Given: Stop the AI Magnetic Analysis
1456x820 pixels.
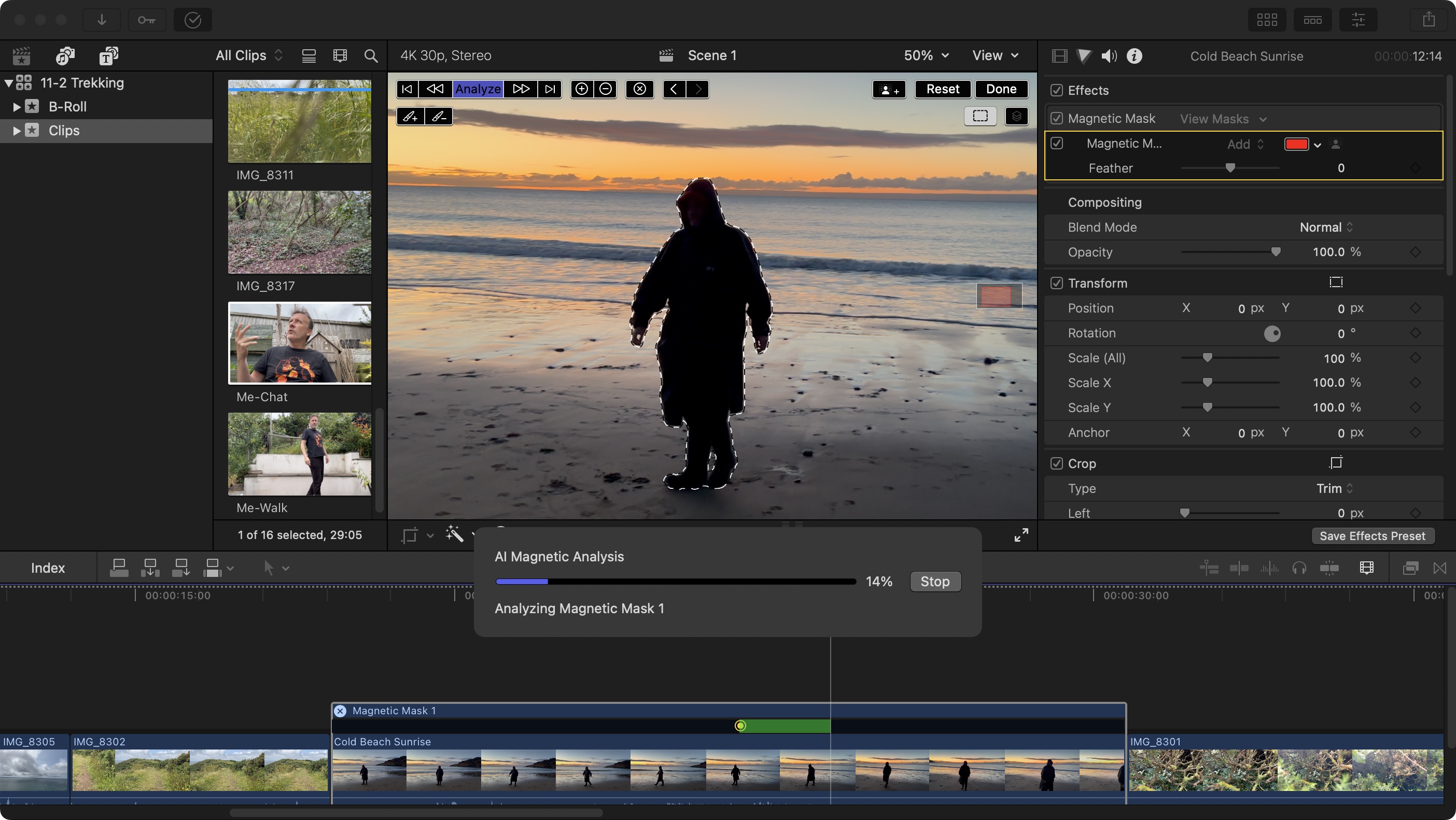Looking at the screenshot, I should coord(935,581).
